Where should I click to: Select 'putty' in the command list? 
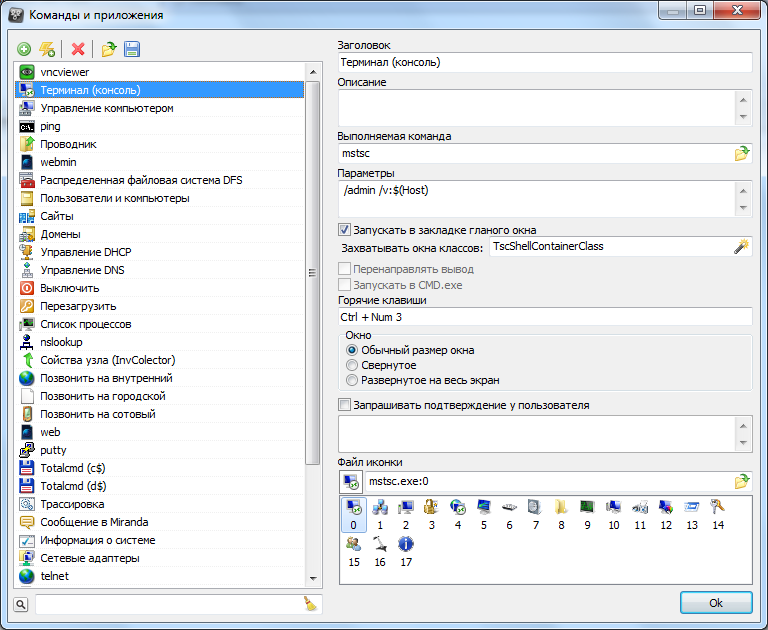click(53, 450)
